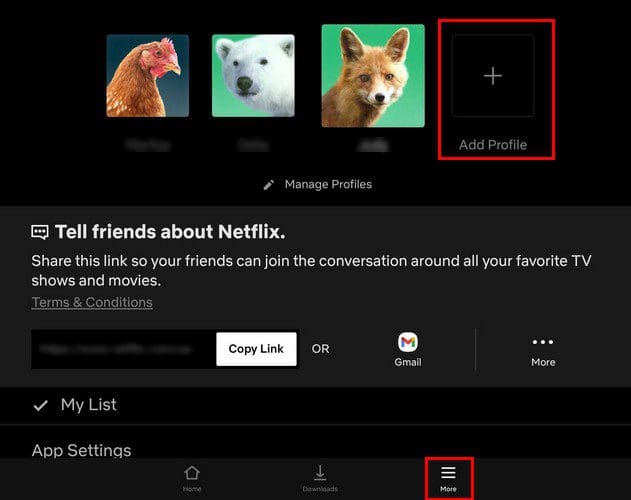Open the Downloads tab
The height and width of the screenshot is (500, 631).
tap(320, 479)
